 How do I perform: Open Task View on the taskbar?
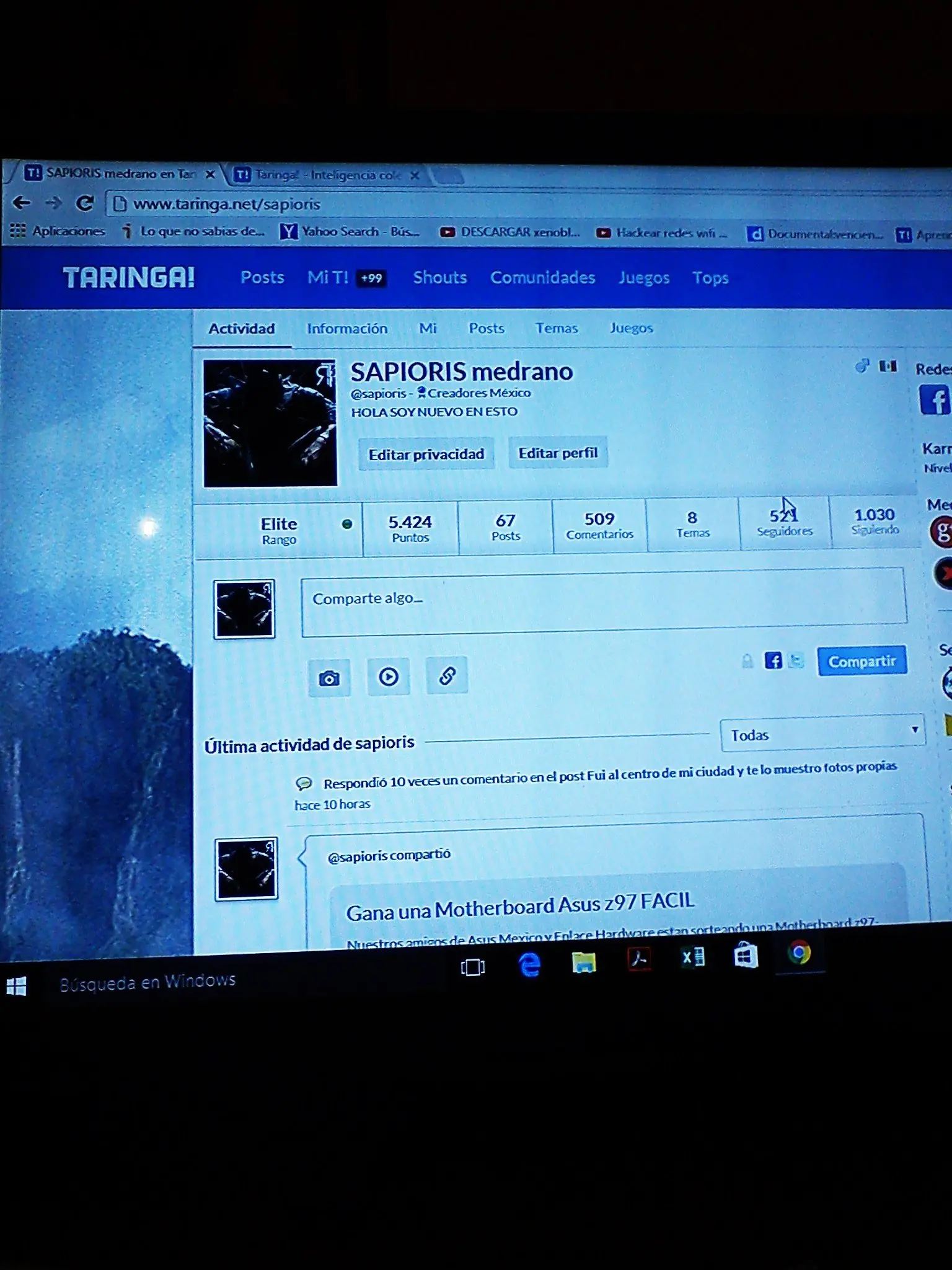pos(472,966)
